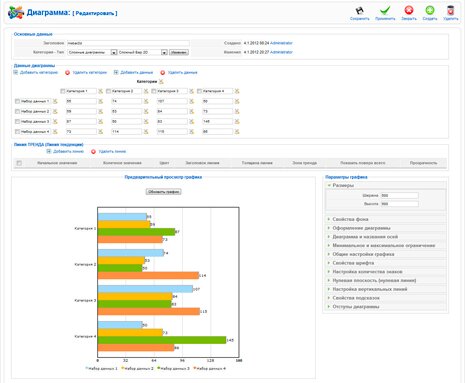This screenshot has height=383, width=465.
Task: Focus the Высота input field
Action: 399,204
